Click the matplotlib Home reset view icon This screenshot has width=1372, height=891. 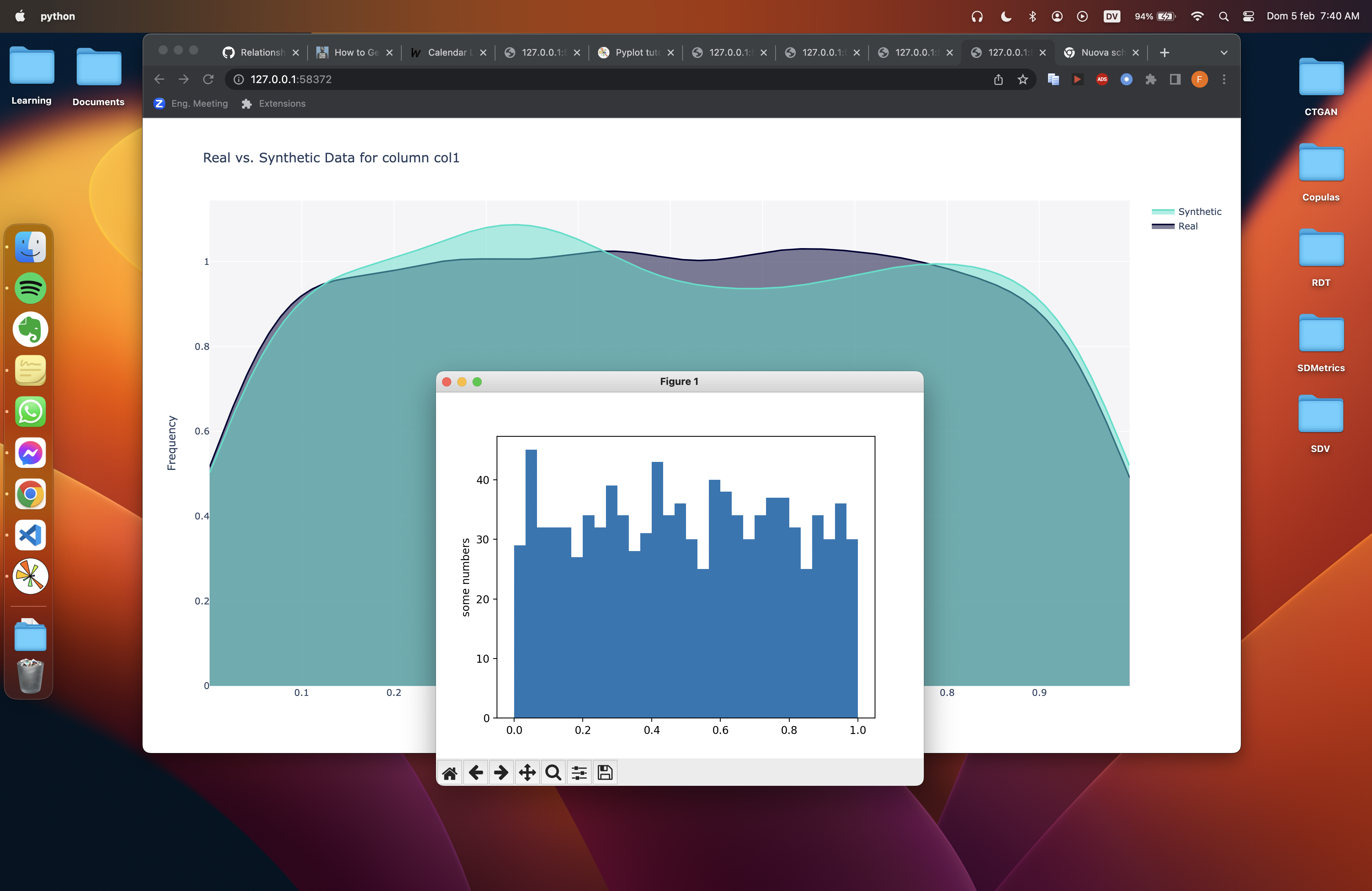(450, 772)
